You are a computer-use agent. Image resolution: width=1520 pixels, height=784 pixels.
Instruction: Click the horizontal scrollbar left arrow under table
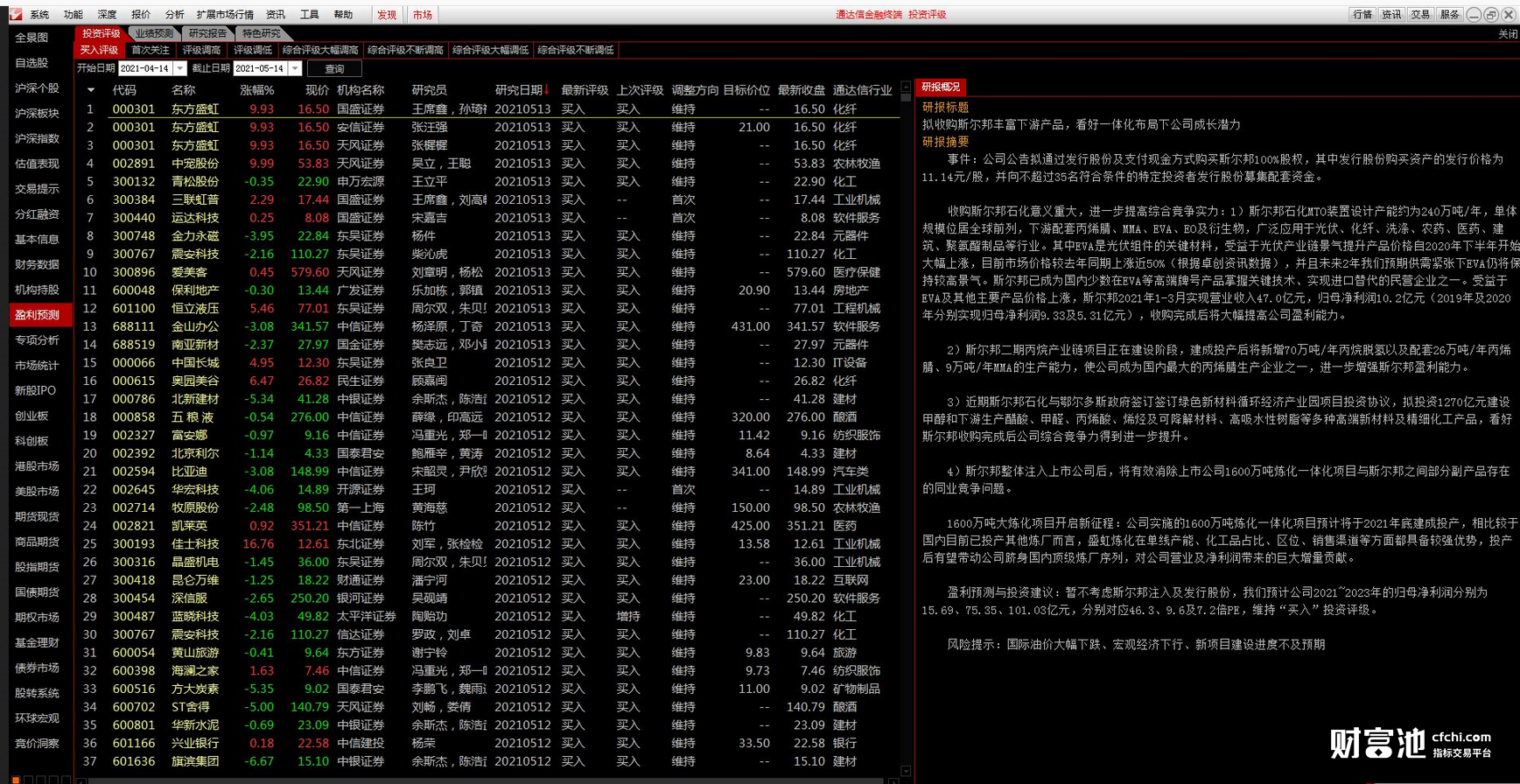click(x=81, y=780)
